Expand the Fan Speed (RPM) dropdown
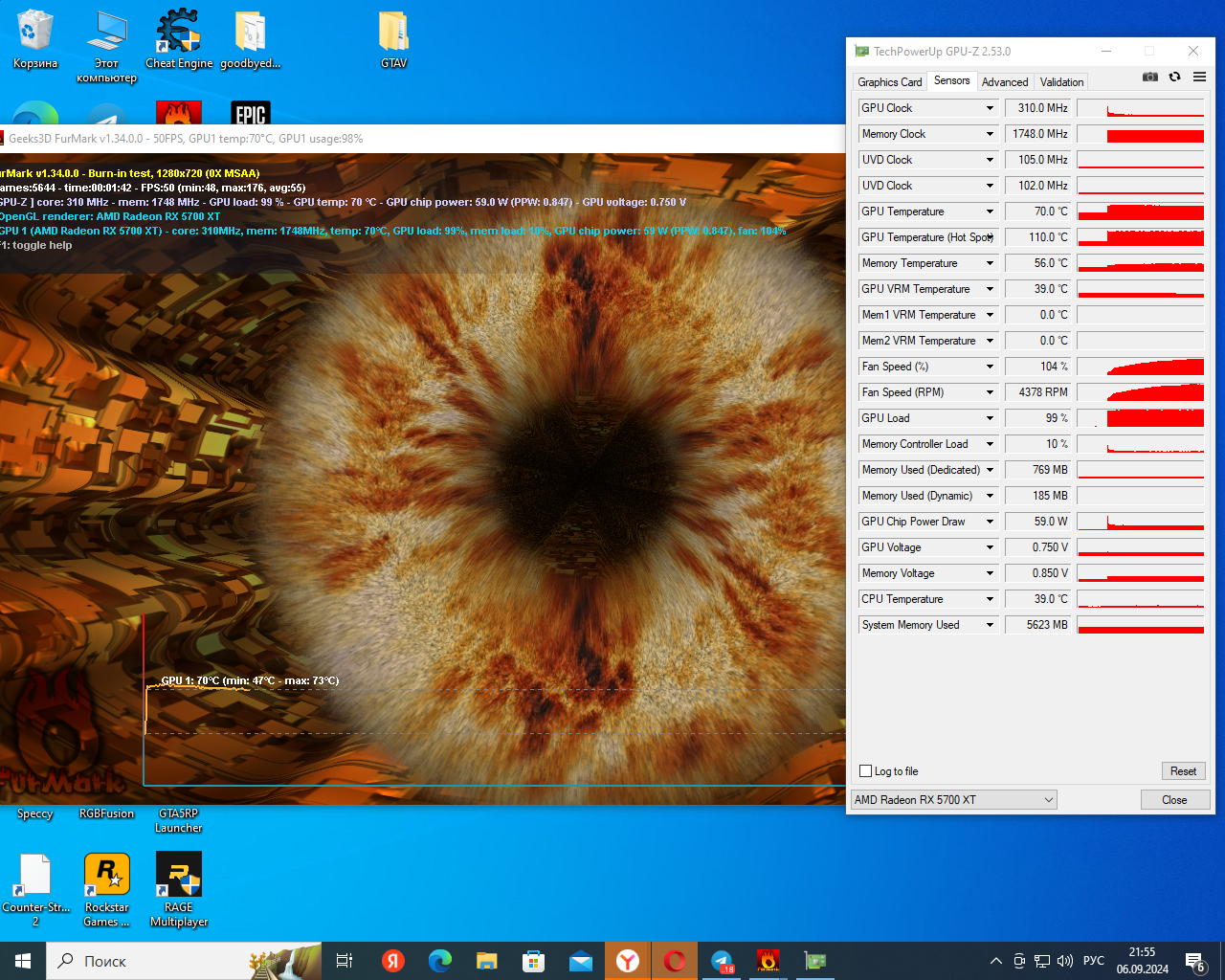1225x980 pixels. coord(991,392)
